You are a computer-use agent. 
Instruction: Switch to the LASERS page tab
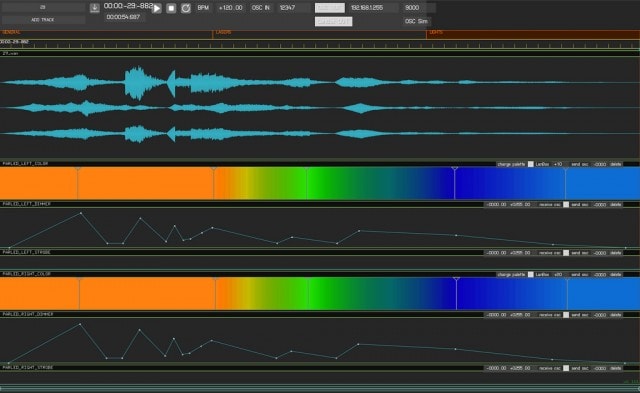(319, 35)
